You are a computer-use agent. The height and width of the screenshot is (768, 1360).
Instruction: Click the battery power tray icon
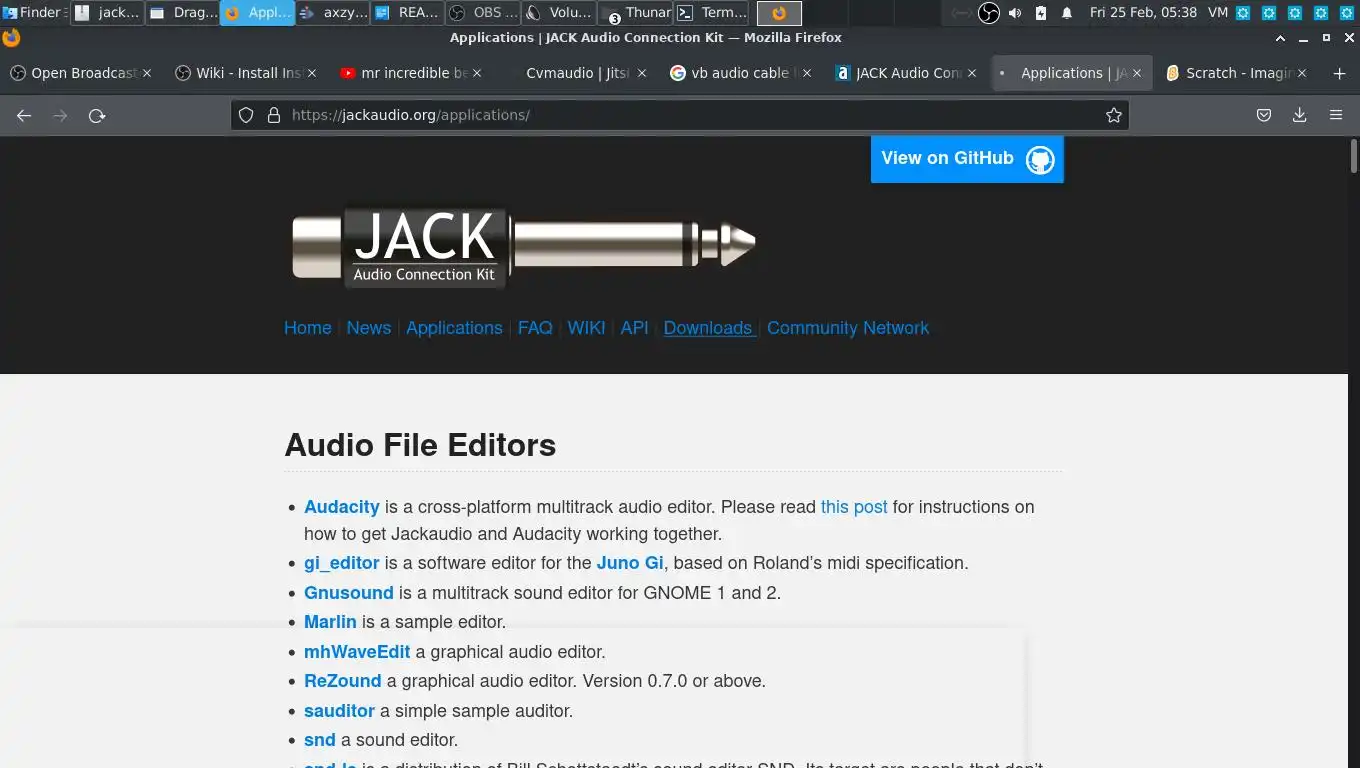click(1041, 13)
